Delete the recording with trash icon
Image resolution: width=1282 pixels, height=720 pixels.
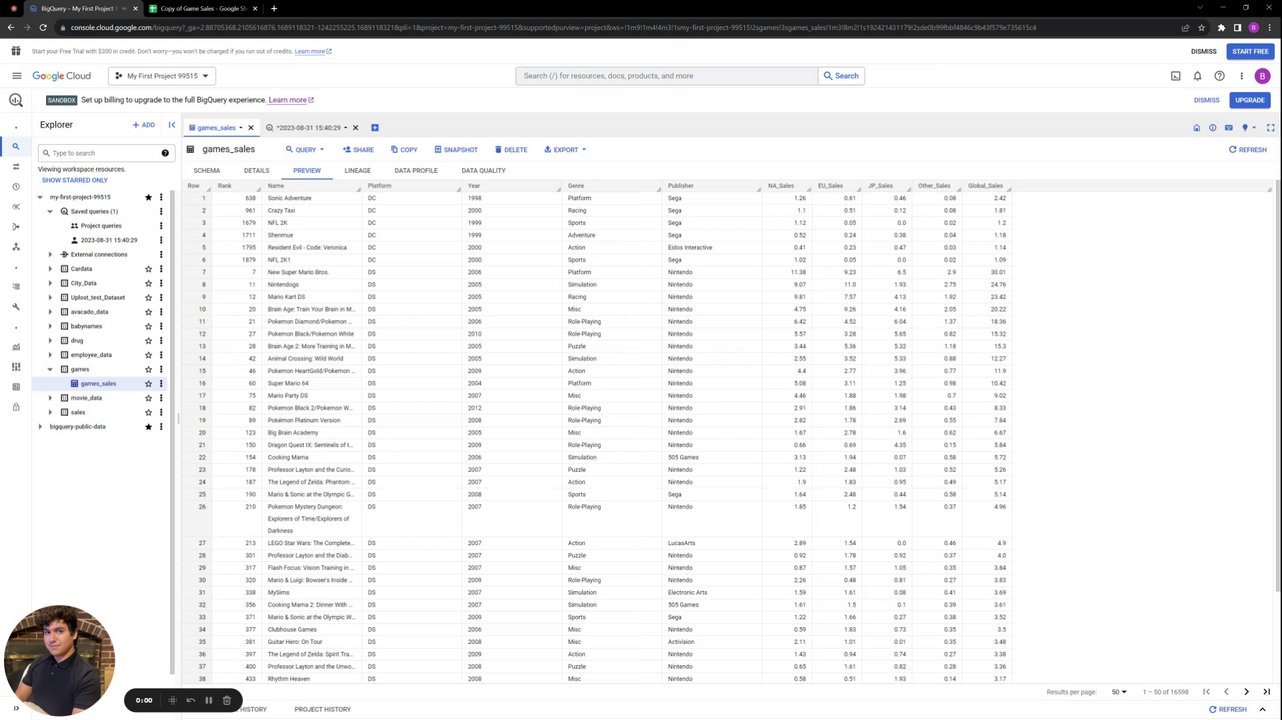click(x=227, y=700)
